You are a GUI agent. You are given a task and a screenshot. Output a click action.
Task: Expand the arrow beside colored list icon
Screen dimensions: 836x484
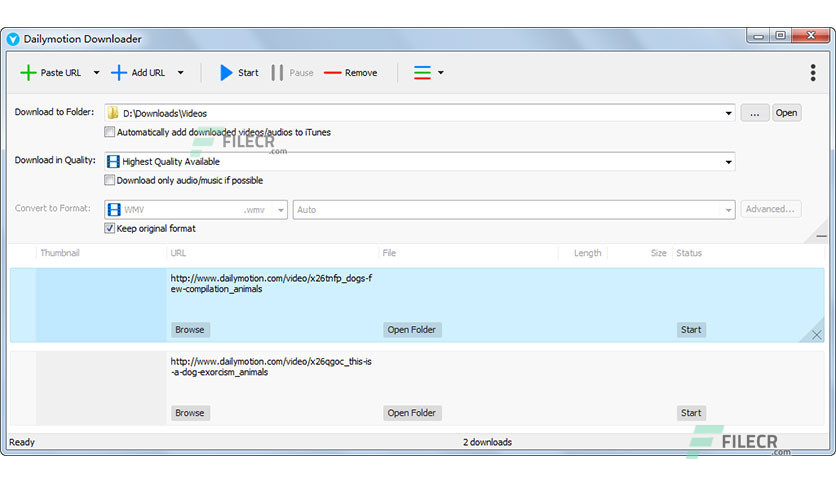click(441, 72)
